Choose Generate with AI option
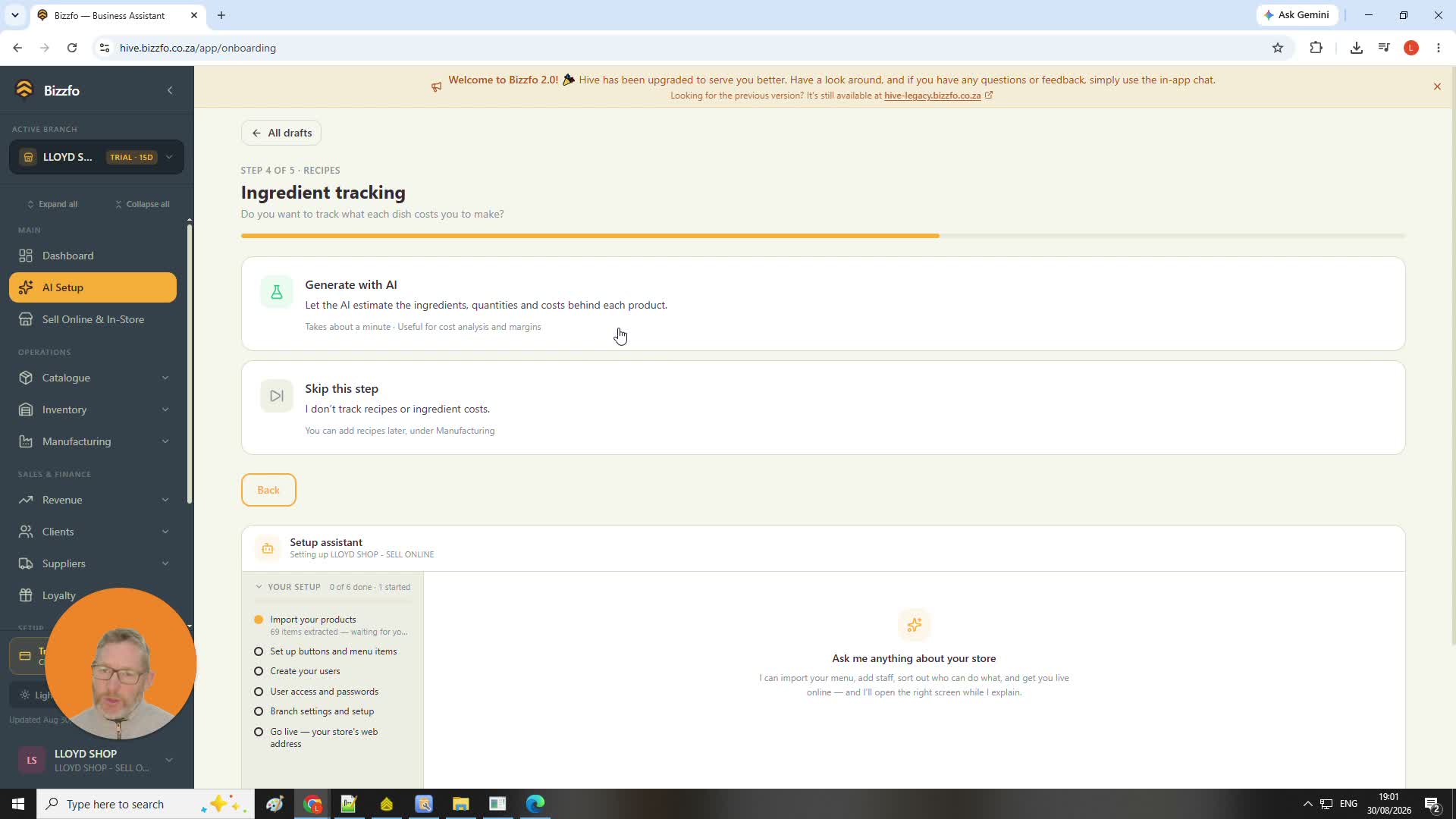Viewport: 1456px width, 819px height. (823, 304)
